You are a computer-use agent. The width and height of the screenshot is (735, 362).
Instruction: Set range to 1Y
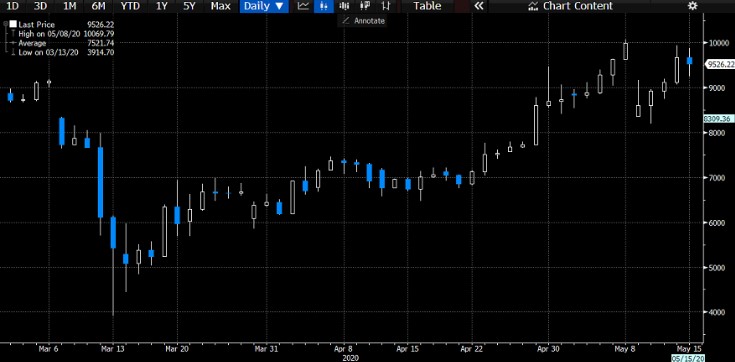click(x=161, y=6)
